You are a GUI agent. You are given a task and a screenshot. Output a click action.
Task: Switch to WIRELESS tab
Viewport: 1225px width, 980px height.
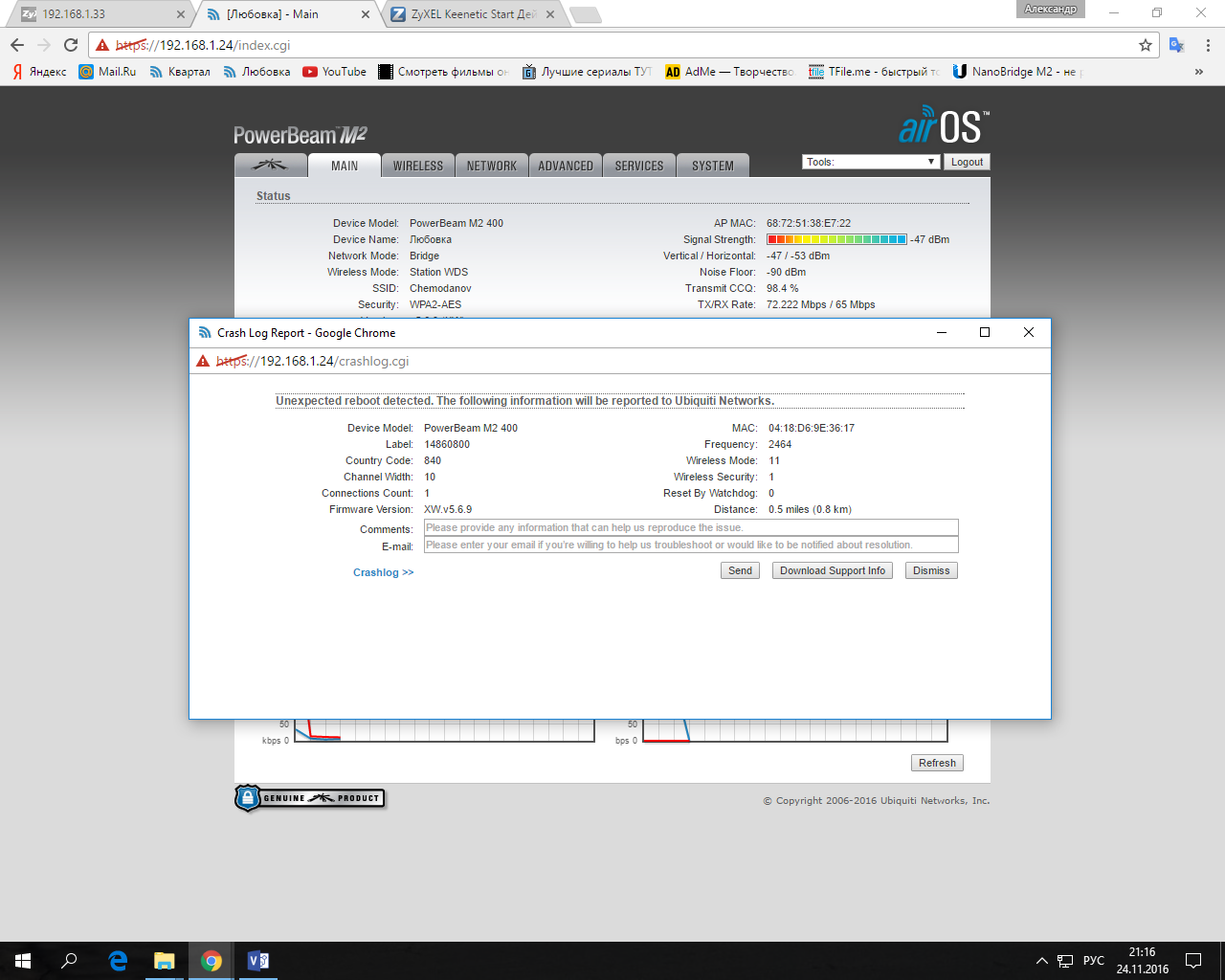(x=418, y=166)
